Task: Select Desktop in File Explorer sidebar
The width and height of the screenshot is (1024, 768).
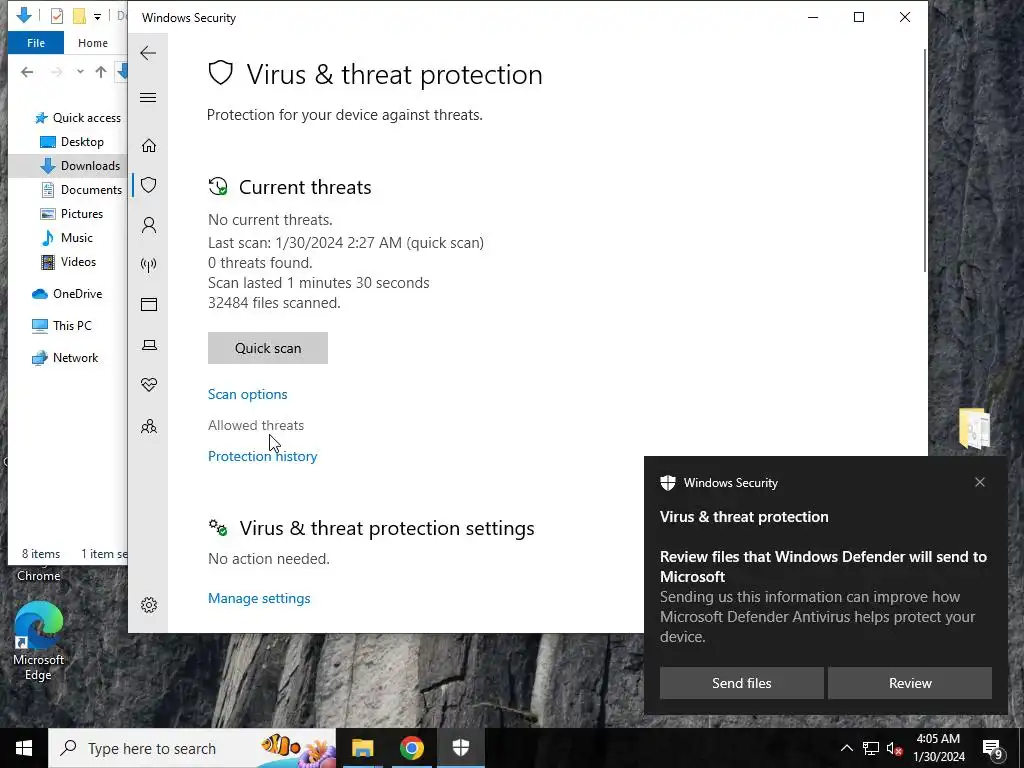Action: (x=72, y=142)
